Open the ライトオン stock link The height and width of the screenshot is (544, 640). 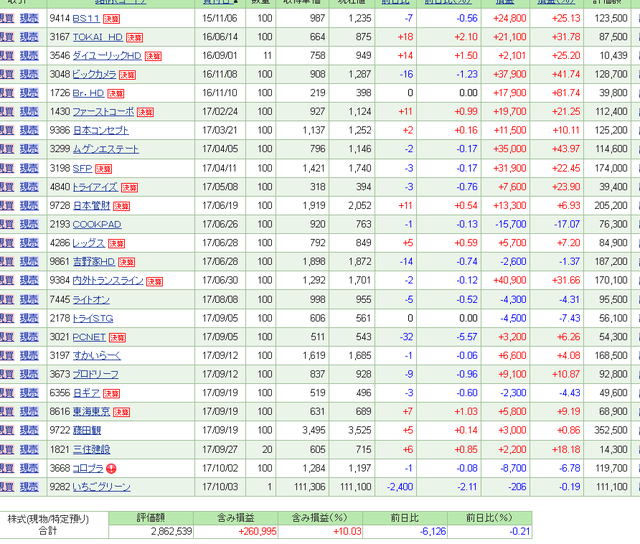click(x=91, y=300)
